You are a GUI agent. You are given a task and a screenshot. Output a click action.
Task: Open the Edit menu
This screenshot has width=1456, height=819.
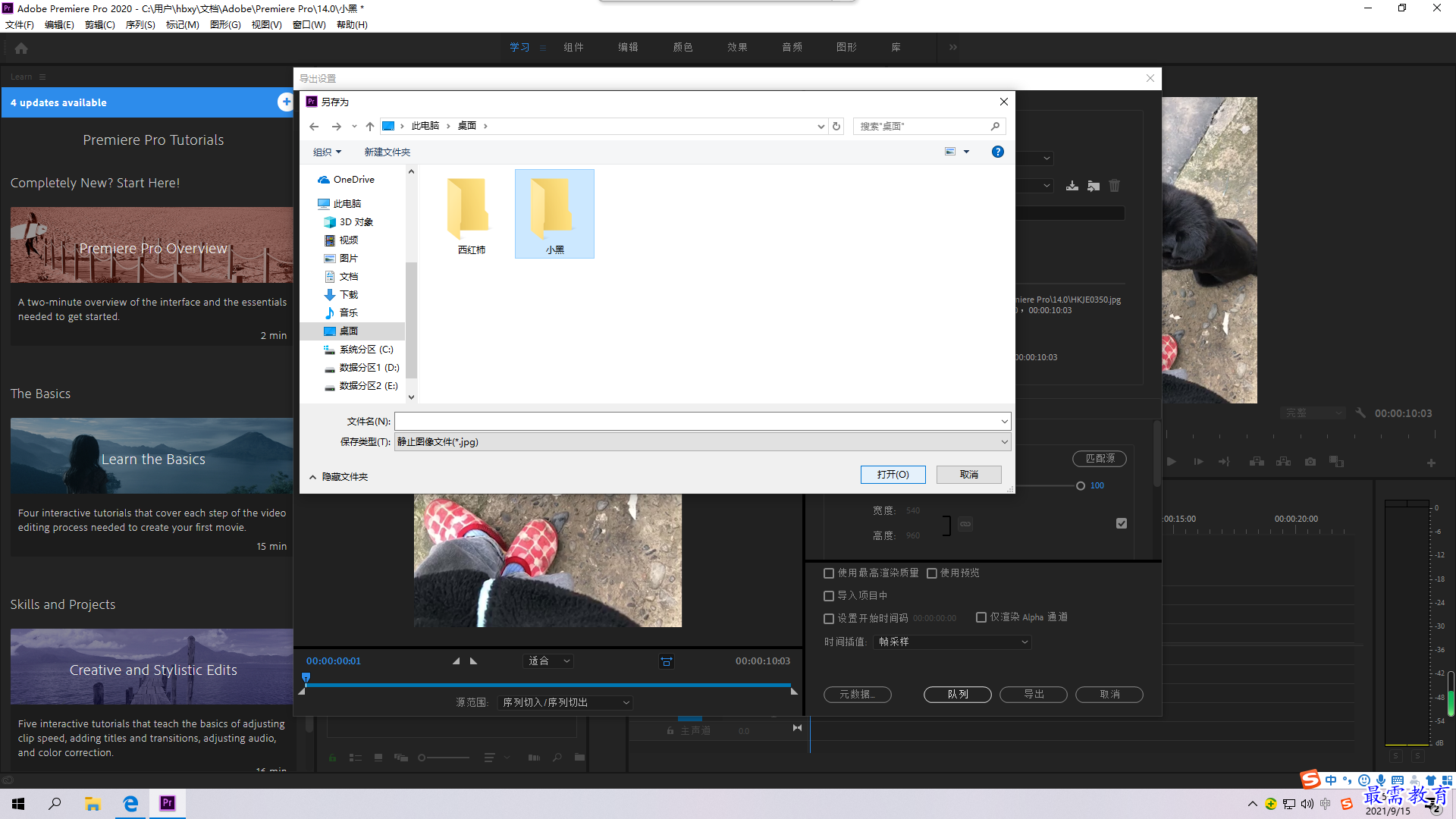click(x=59, y=24)
